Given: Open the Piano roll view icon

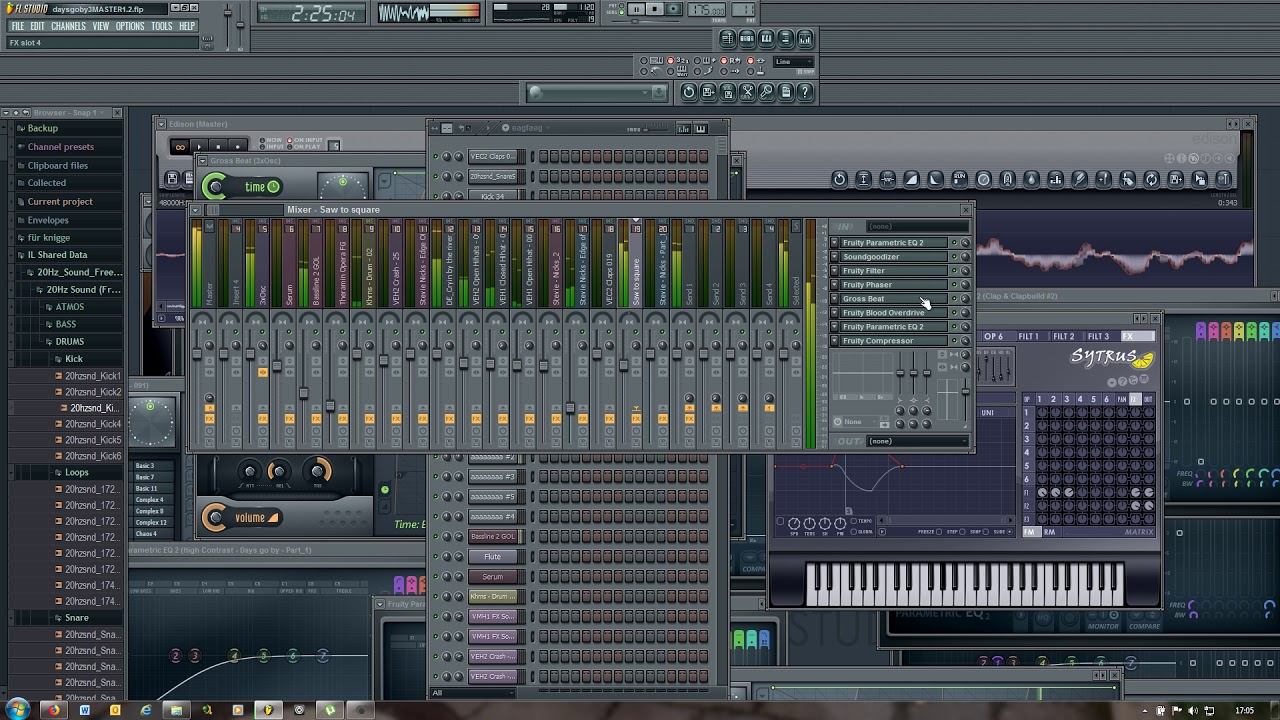Looking at the screenshot, I should (766, 38).
